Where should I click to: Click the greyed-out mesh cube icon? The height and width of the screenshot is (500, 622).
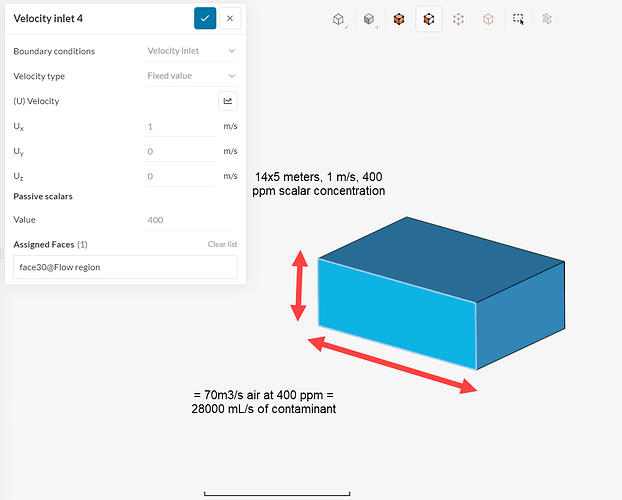(547, 19)
